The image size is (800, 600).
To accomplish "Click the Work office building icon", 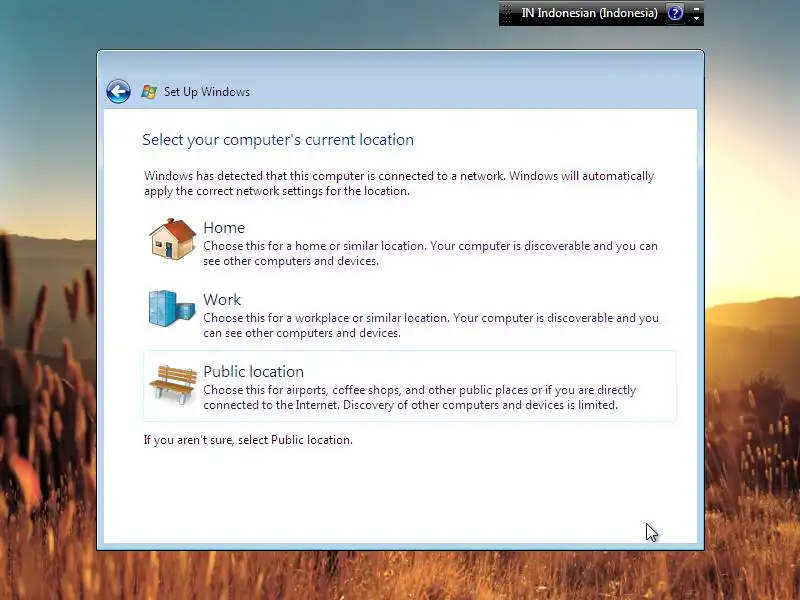I will [172, 309].
